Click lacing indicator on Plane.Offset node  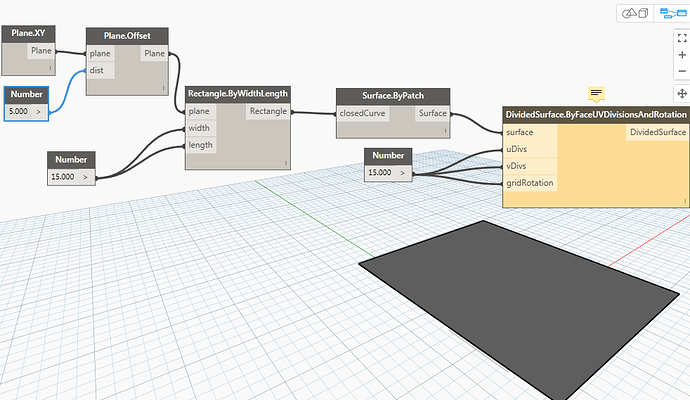(x=165, y=89)
